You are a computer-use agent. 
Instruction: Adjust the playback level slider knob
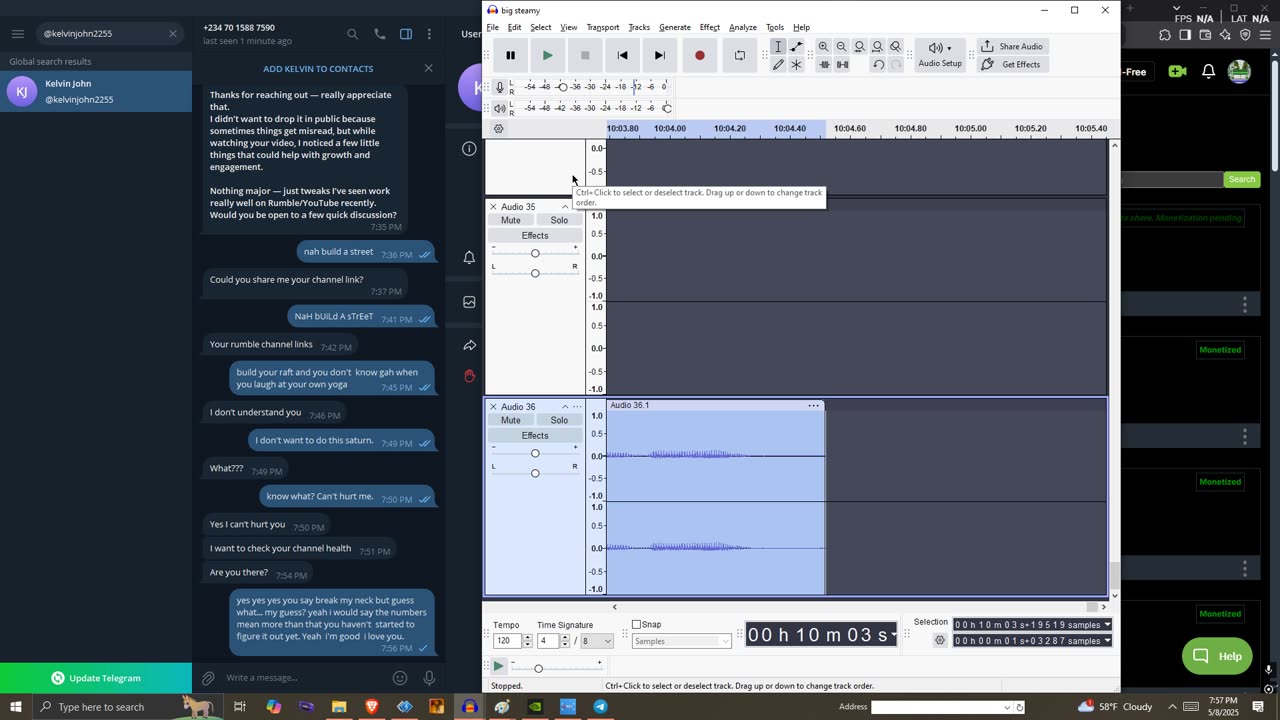[x=667, y=108]
